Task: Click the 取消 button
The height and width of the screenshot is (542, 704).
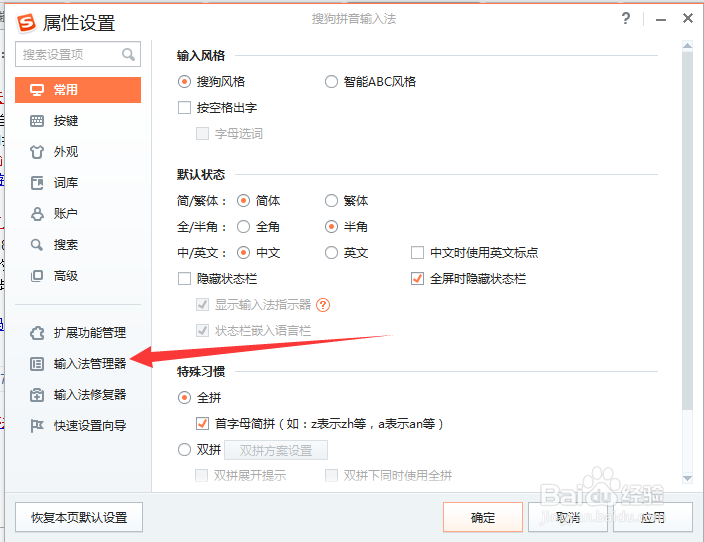Action: pyautogui.click(x=568, y=517)
